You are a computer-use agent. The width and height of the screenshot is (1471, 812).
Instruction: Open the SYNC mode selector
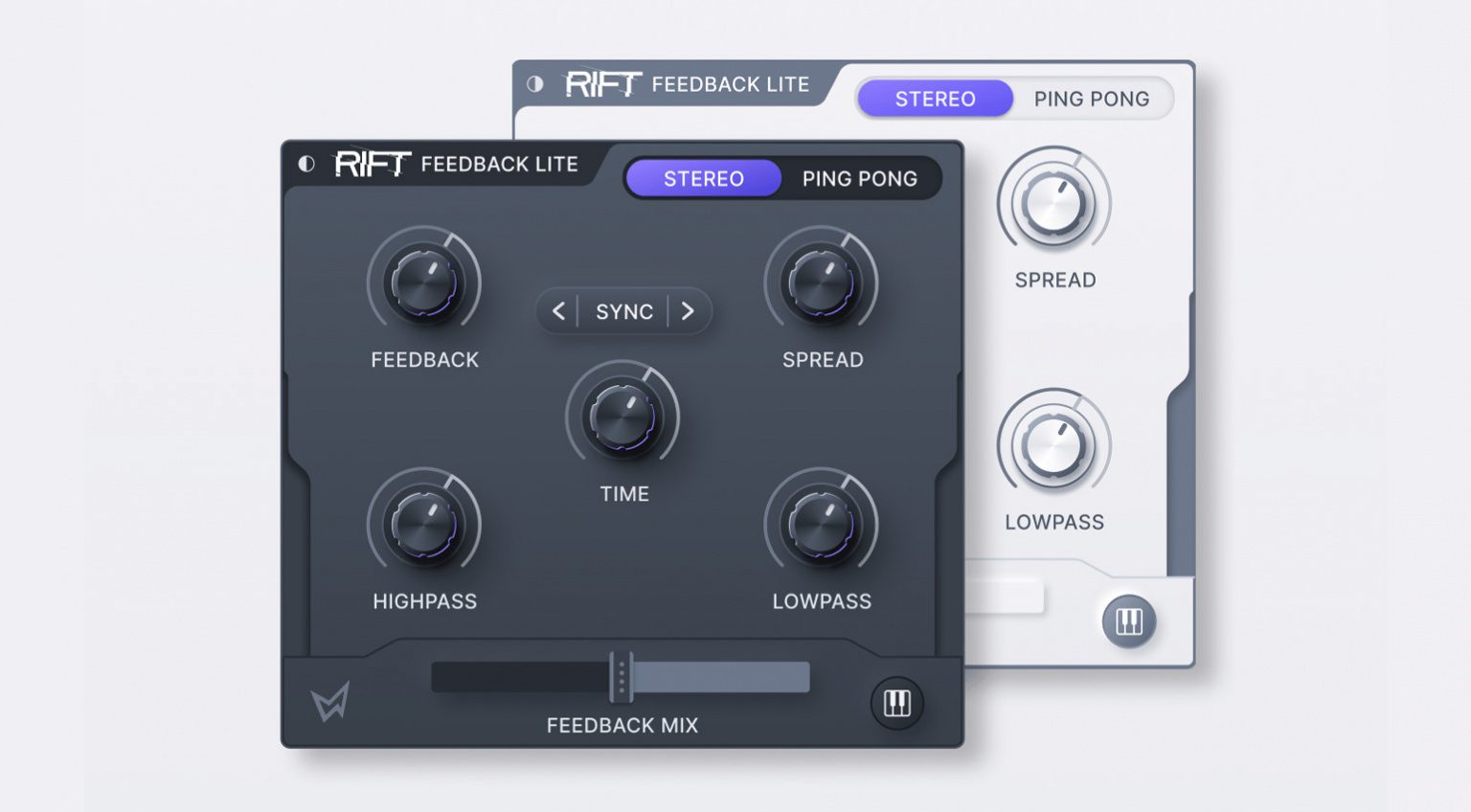point(624,311)
